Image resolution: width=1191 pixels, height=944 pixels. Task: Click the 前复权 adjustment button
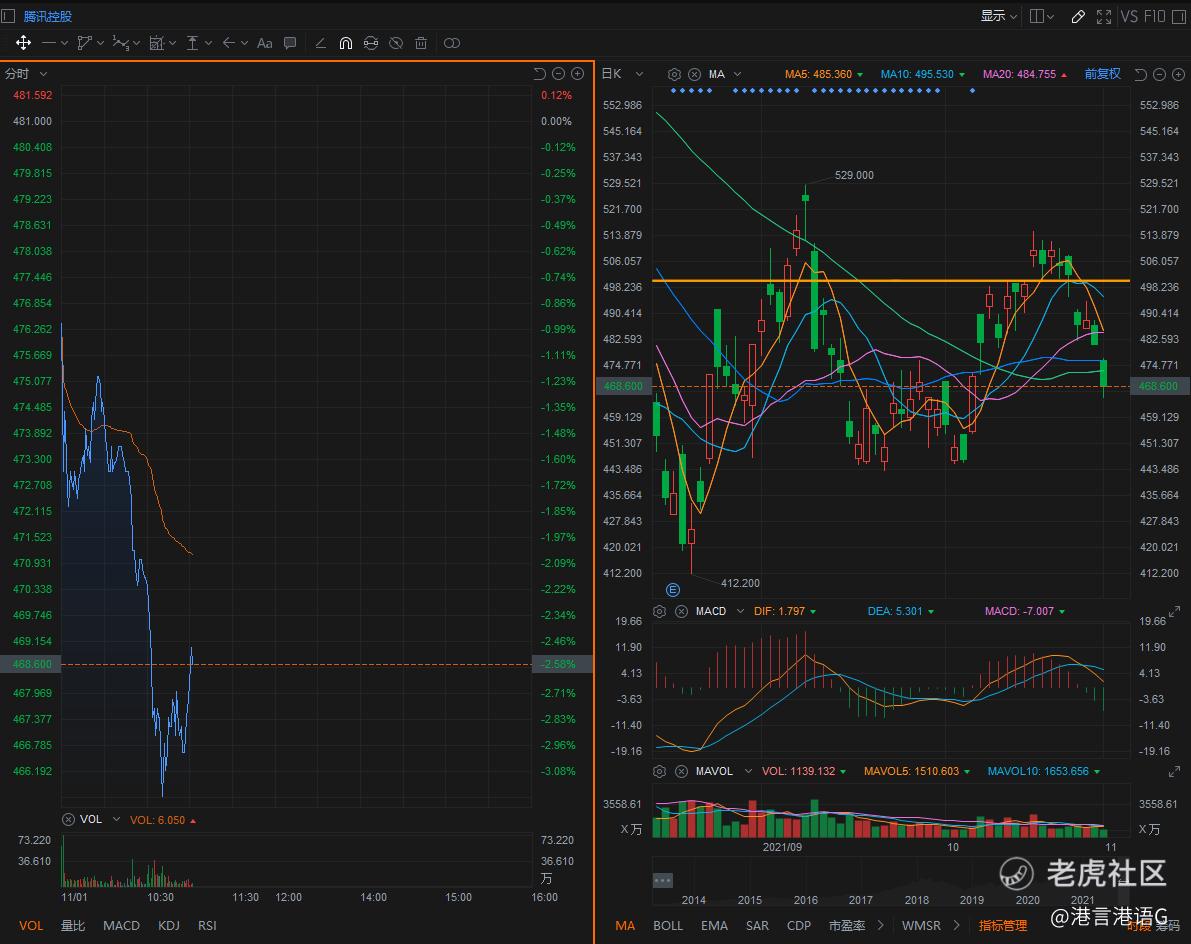tap(1102, 74)
